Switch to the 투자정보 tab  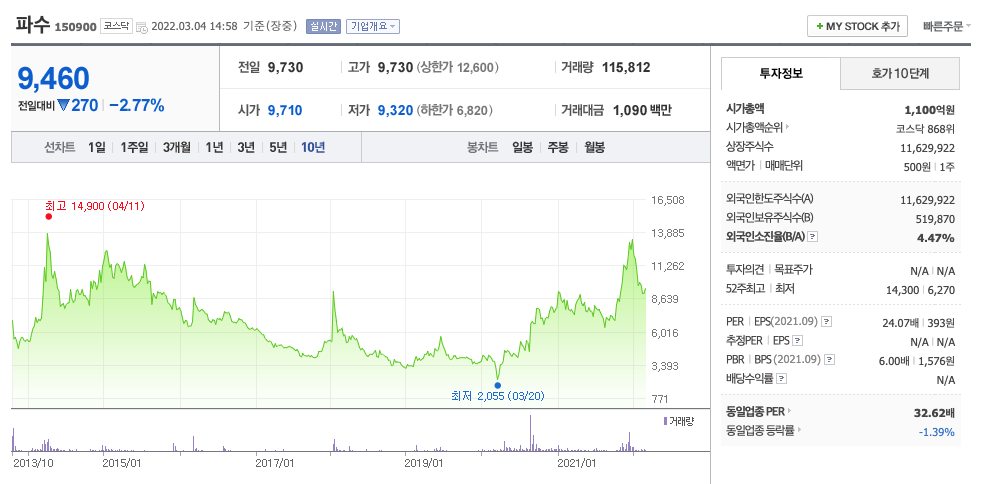(781, 73)
